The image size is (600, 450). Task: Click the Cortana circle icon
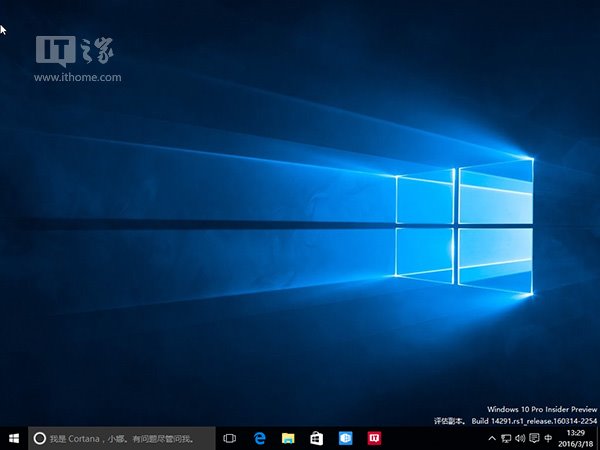[40, 438]
